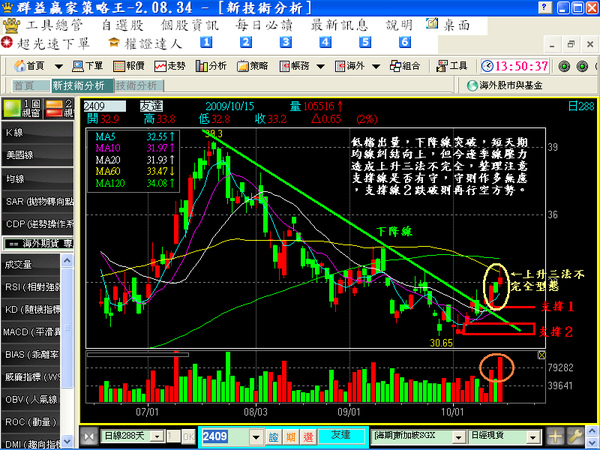Select the two window layout icon
The height and width of the screenshot is (450, 600).
[x=59, y=109]
